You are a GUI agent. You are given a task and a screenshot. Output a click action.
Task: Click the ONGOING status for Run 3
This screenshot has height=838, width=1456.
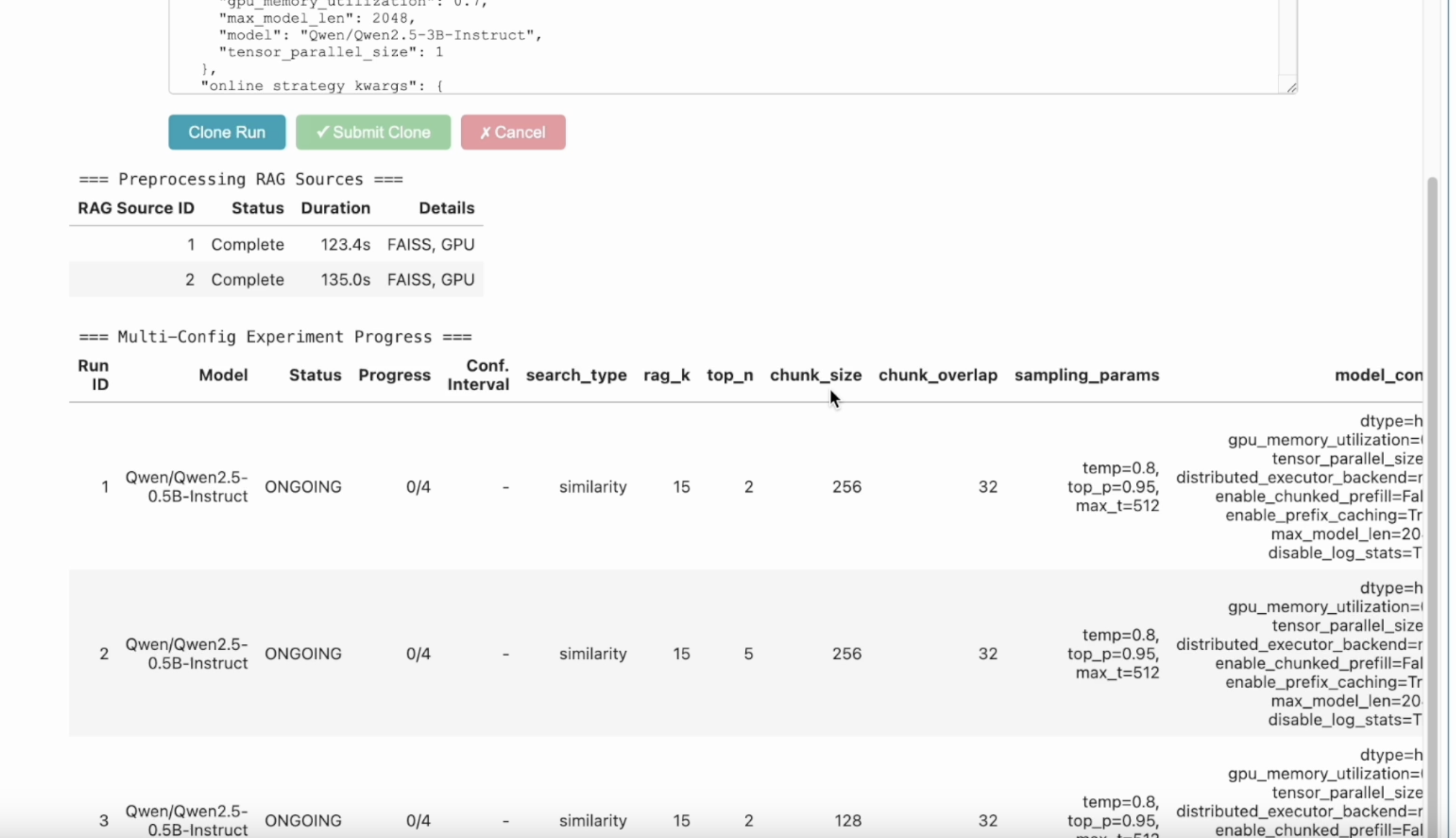coord(303,820)
